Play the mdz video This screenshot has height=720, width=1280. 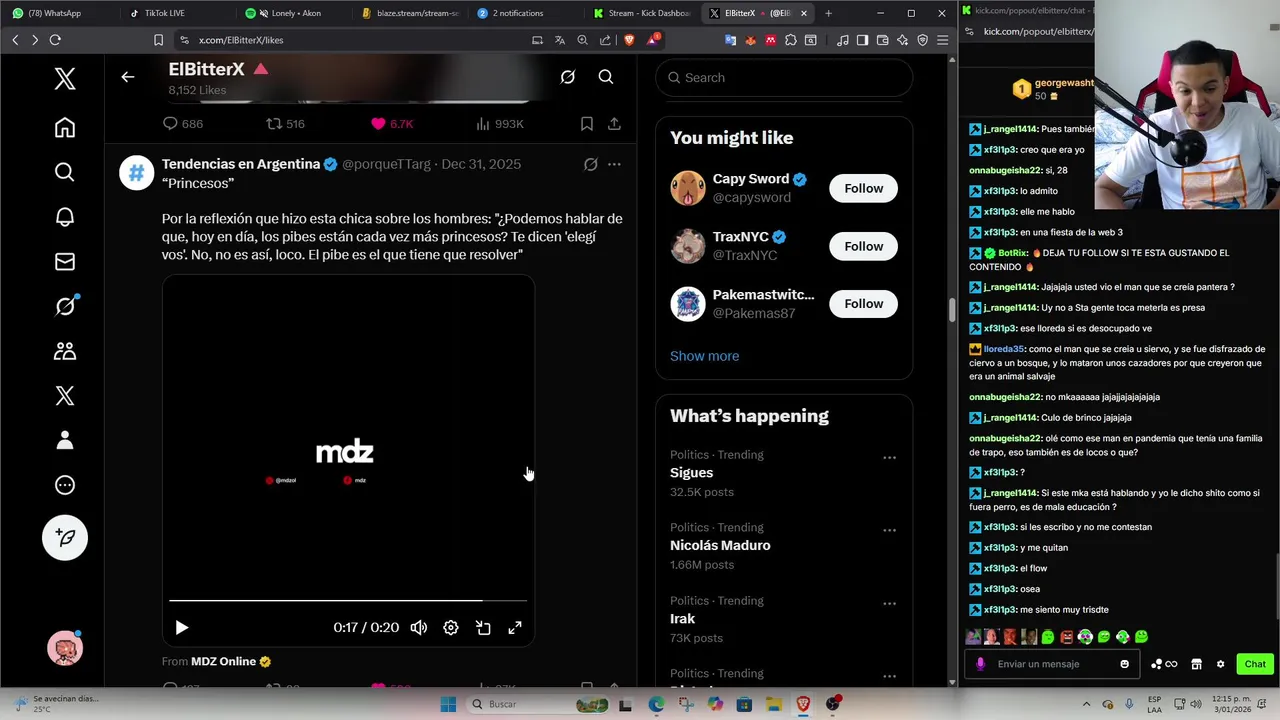point(181,628)
